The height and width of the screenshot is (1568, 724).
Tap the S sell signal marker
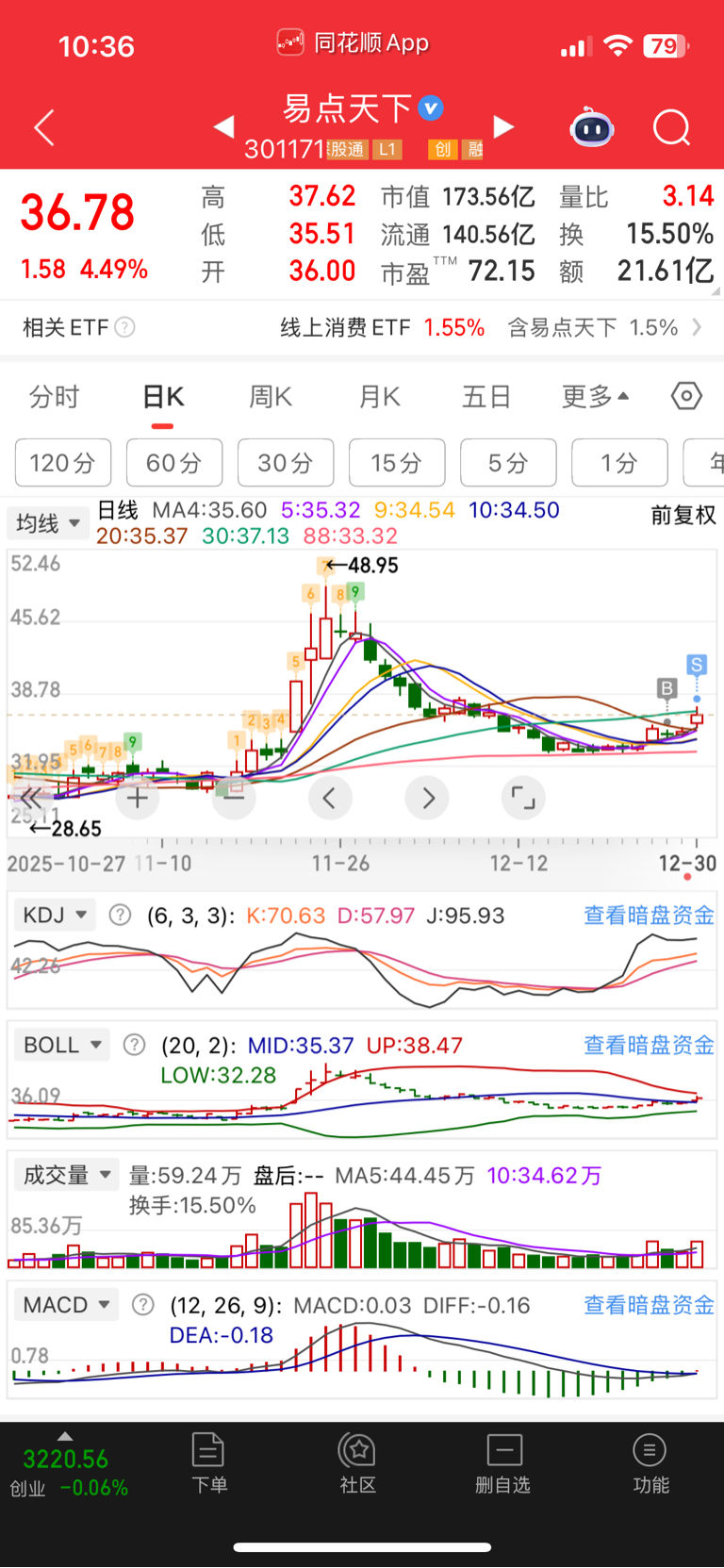(x=697, y=665)
